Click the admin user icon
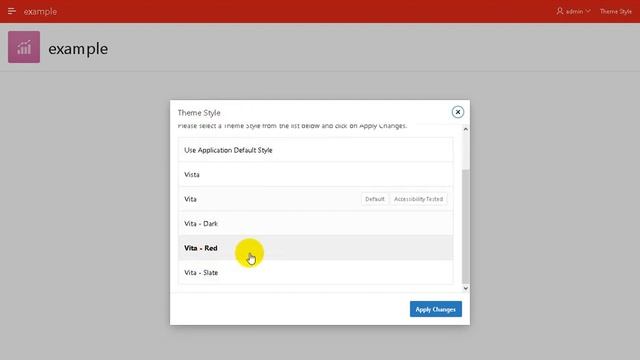640x360 pixels. click(560, 11)
